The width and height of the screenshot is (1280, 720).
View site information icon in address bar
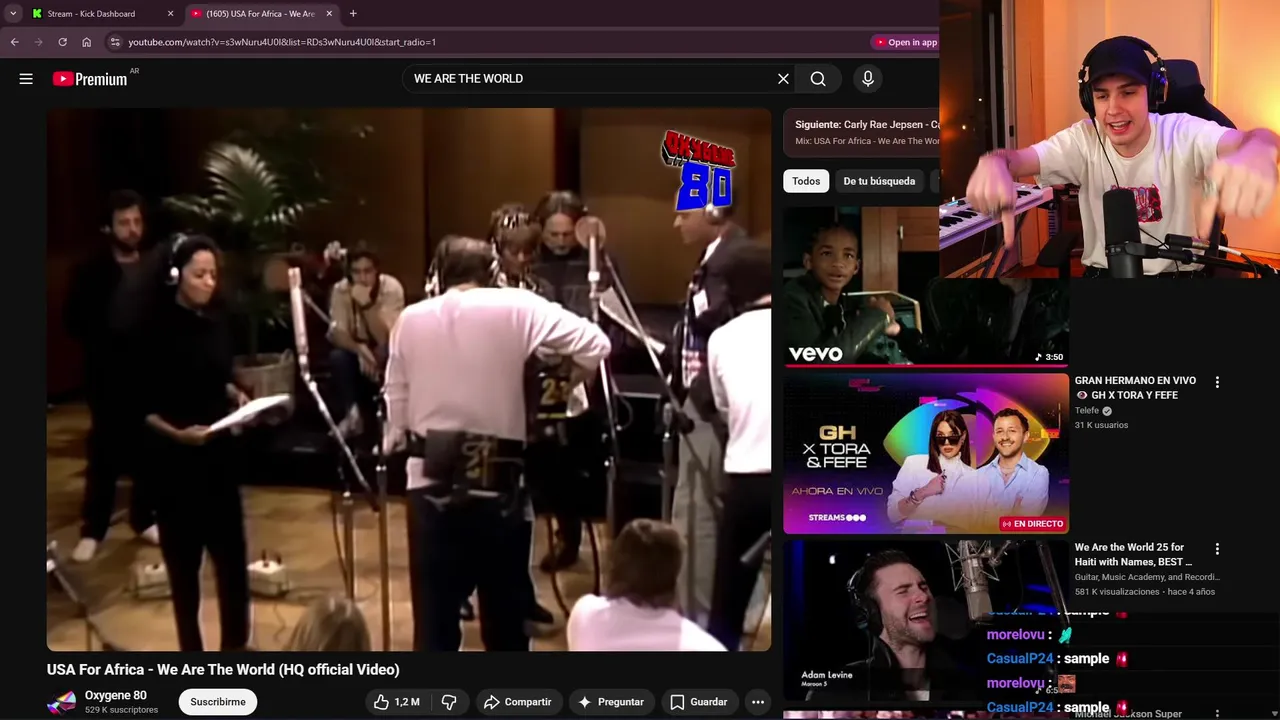(115, 42)
